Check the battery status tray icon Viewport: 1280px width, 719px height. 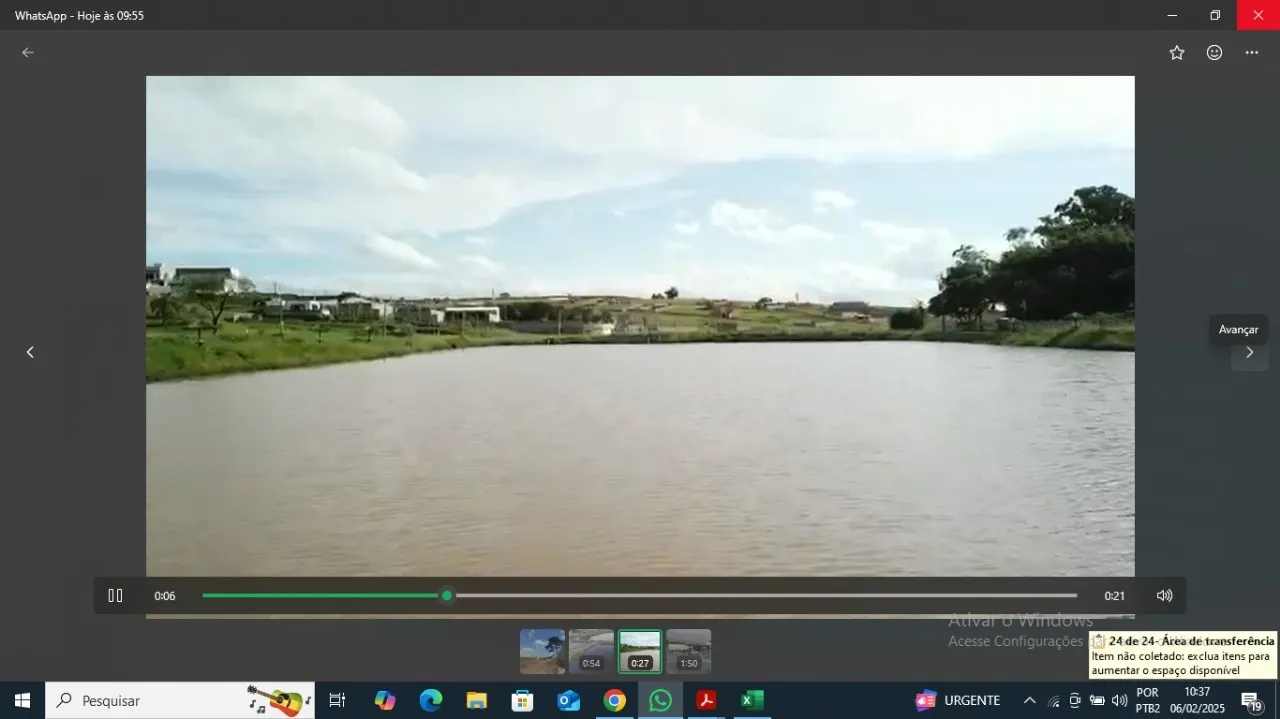click(1097, 700)
